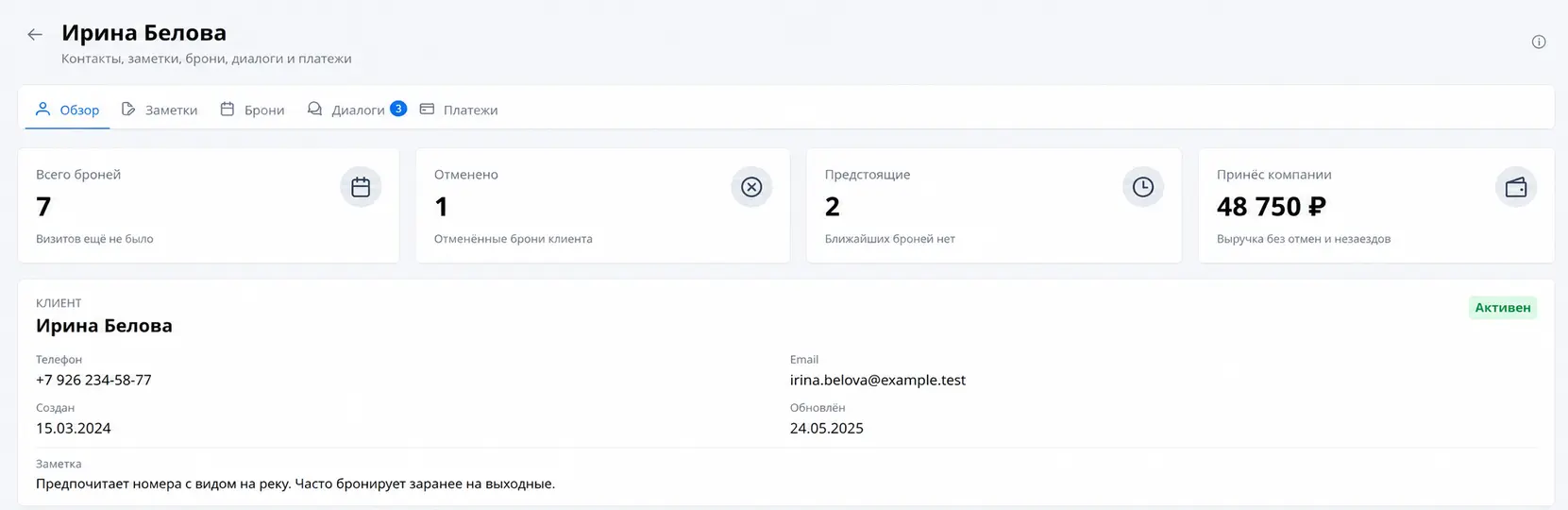Viewport: 1568px width, 510px height.
Task: Click the text Отменённые брони клиента
Action: pyautogui.click(x=514, y=239)
